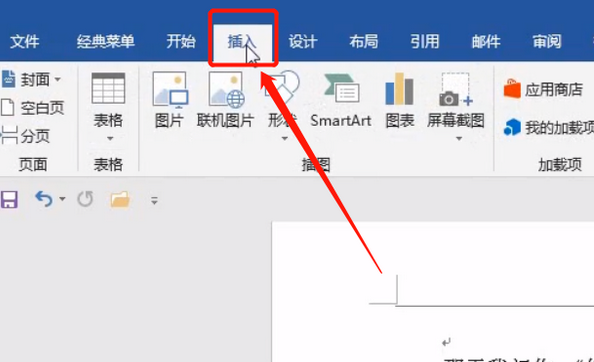Expand the 屏幕截图 dropdown arrow
This screenshot has height=362, width=594.
459,139
